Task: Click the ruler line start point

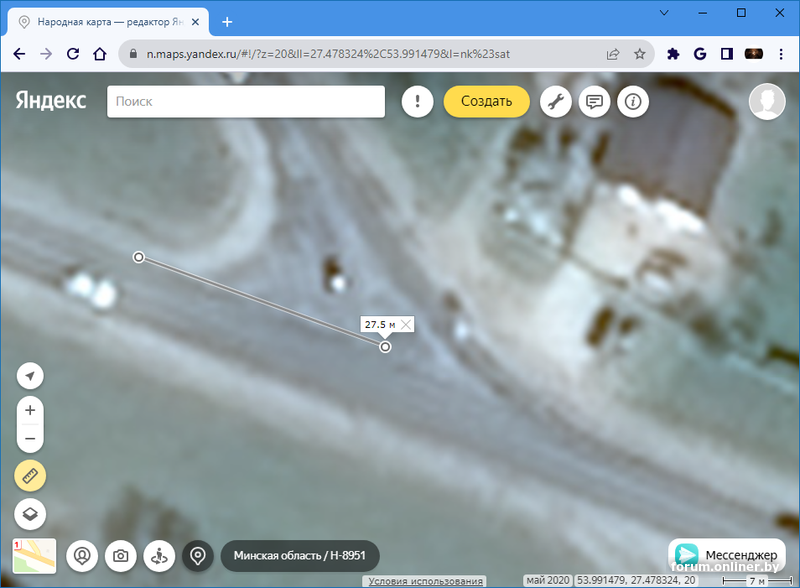Action: click(139, 257)
